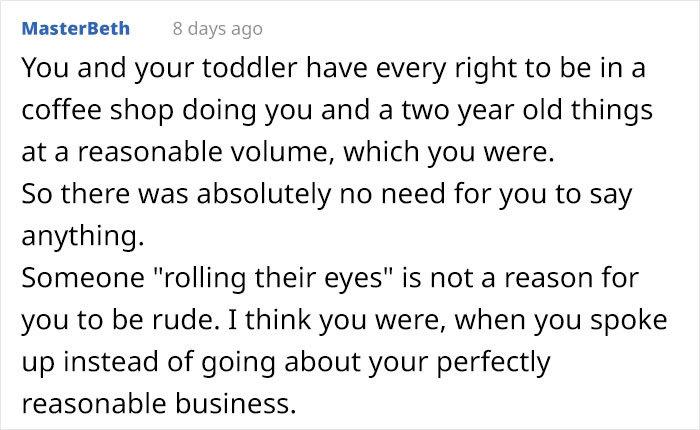Viewport: 700px width, 430px height.
Task: Click the word "Someone" in the comment
Action: point(83,278)
